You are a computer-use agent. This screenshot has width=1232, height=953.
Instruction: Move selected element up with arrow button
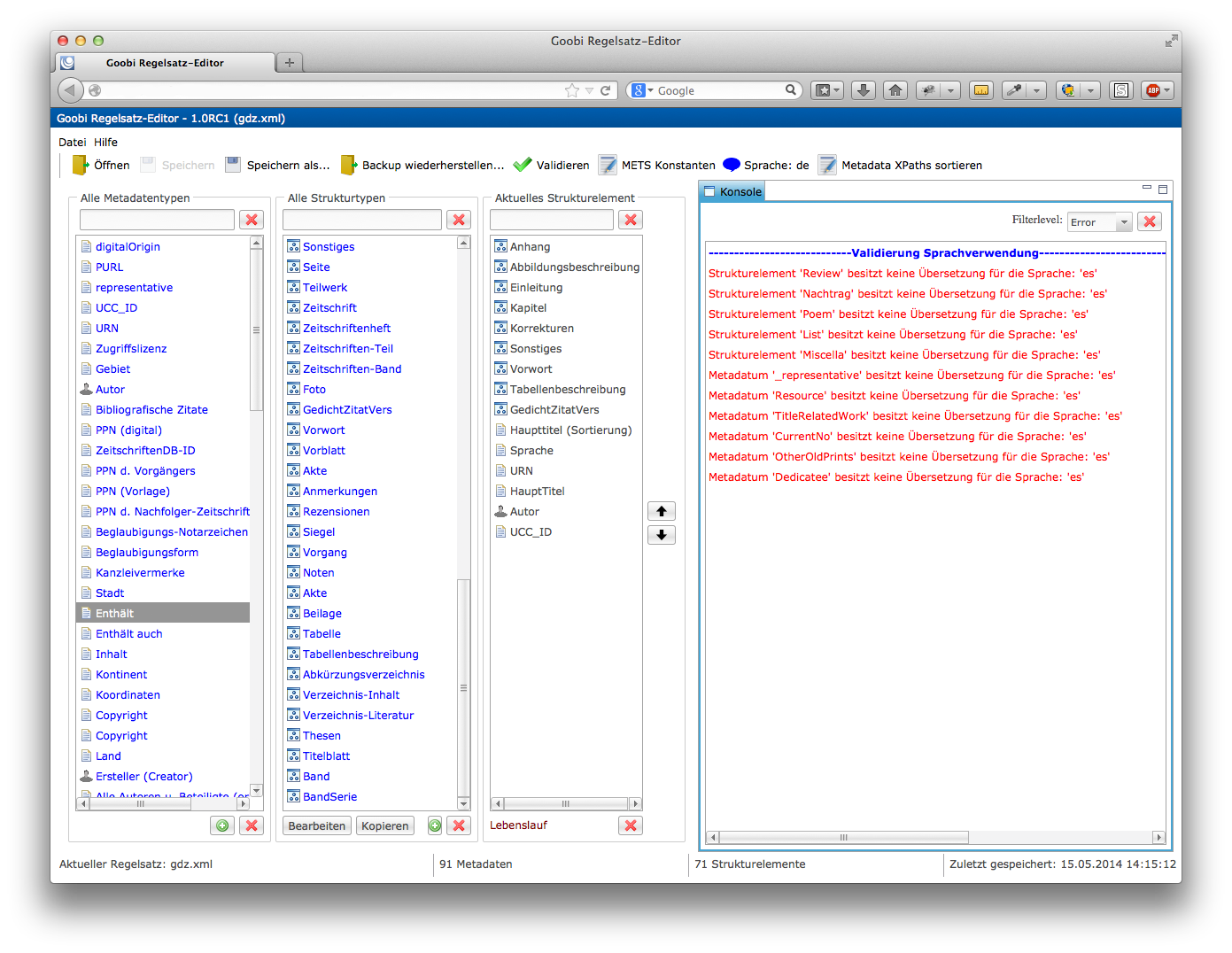click(x=662, y=511)
